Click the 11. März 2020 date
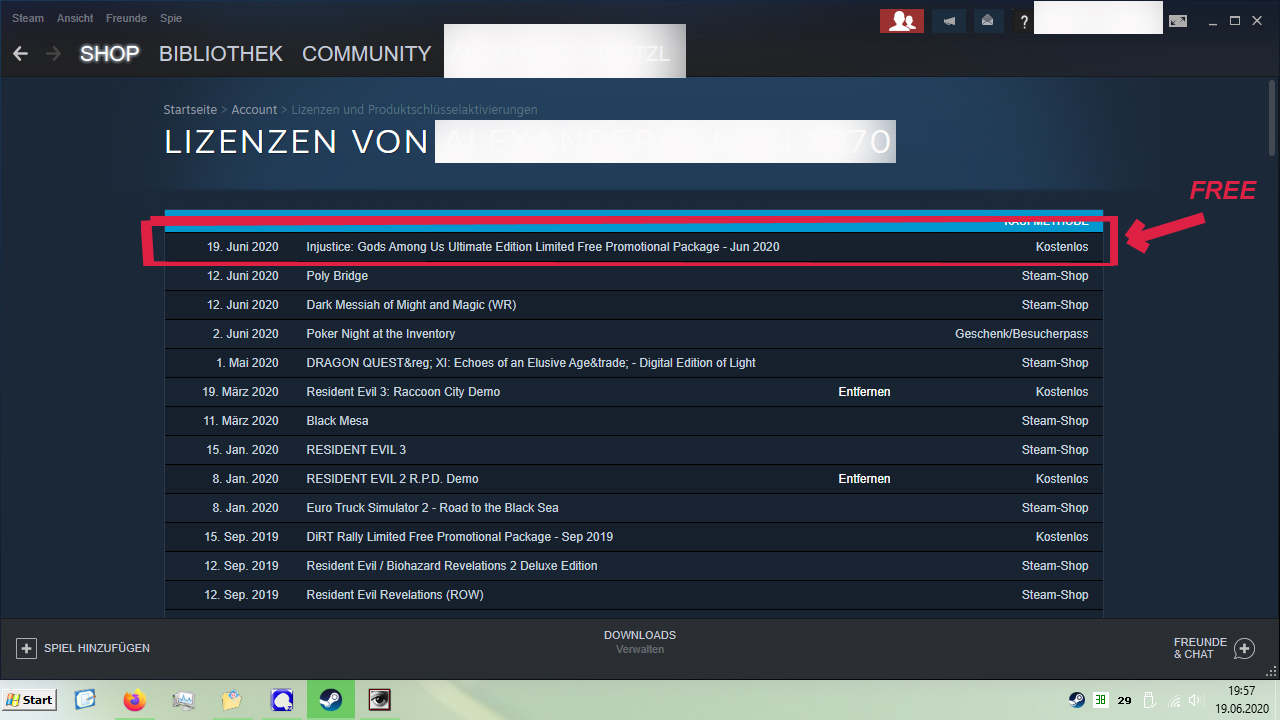Screen dimensions: 1280x720 [242, 421]
